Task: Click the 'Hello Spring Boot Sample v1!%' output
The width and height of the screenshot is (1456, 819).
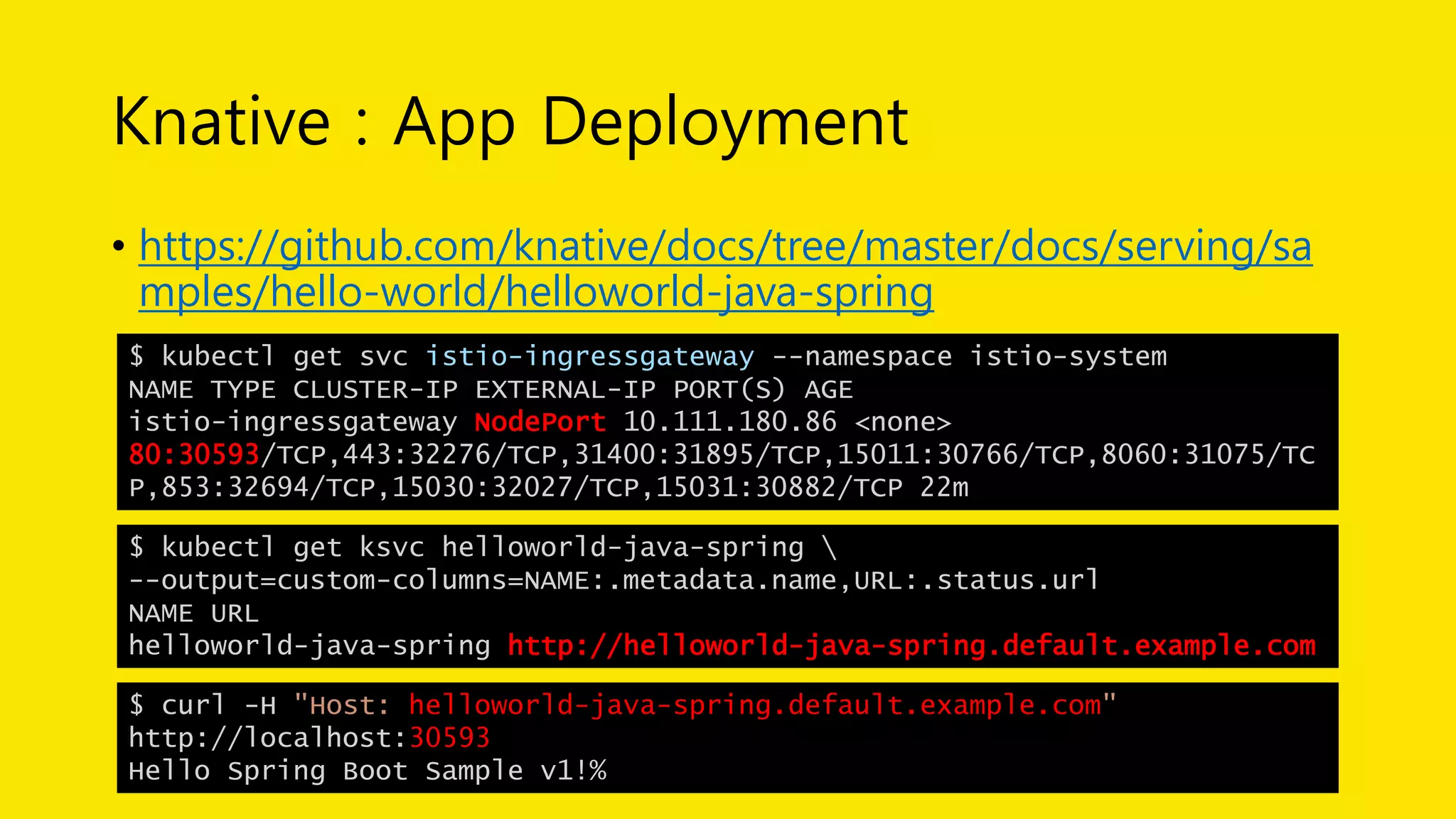Action: click(x=368, y=771)
